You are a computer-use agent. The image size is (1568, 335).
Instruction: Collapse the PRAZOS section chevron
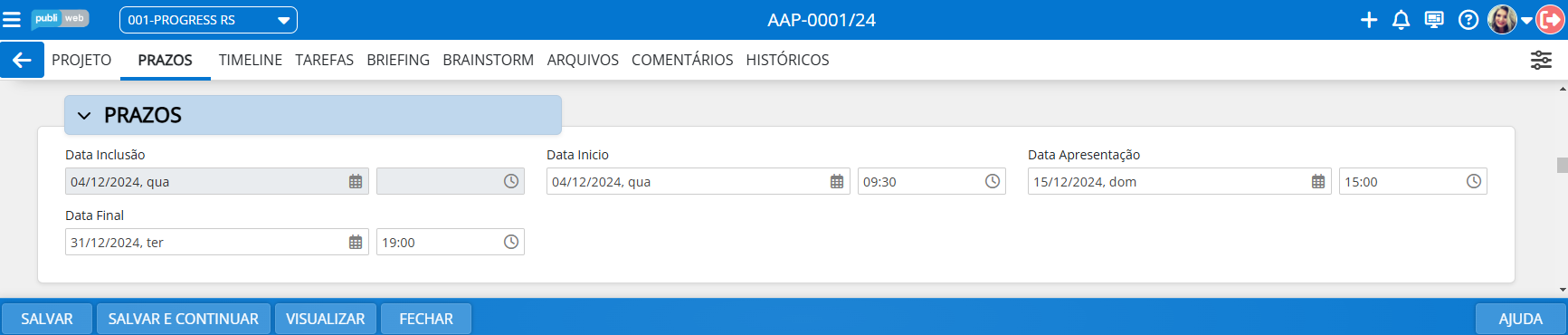pos(84,116)
